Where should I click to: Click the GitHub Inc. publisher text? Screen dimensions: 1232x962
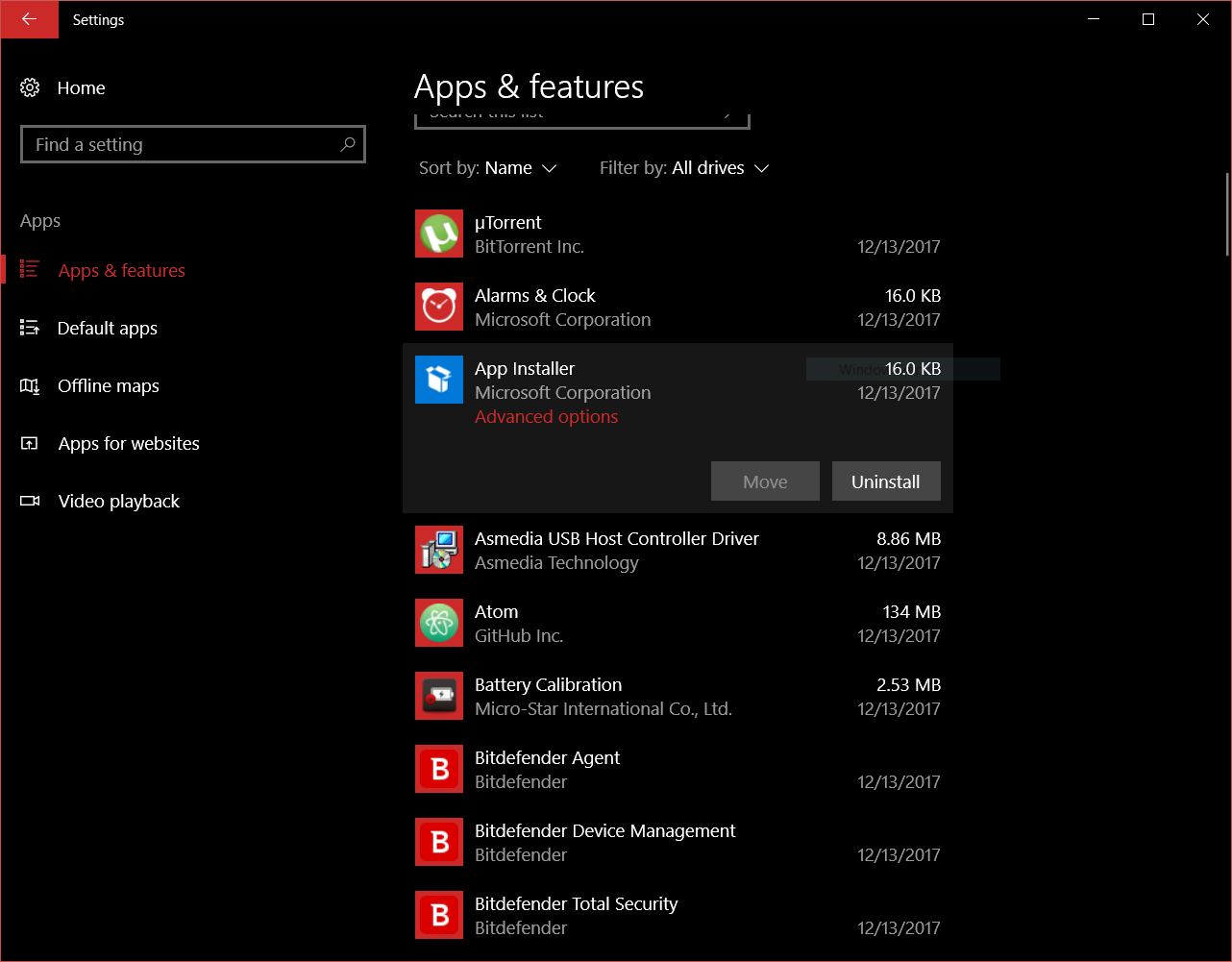click(x=519, y=636)
